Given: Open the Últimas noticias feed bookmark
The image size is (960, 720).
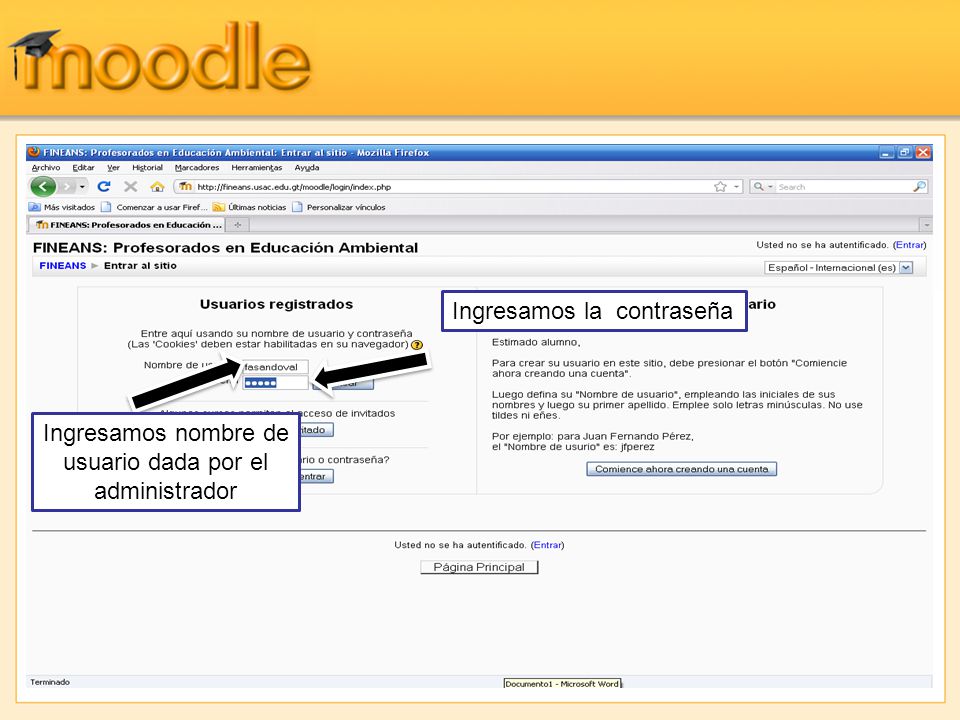Looking at the screenshot, I should click(x=250, y=208).
